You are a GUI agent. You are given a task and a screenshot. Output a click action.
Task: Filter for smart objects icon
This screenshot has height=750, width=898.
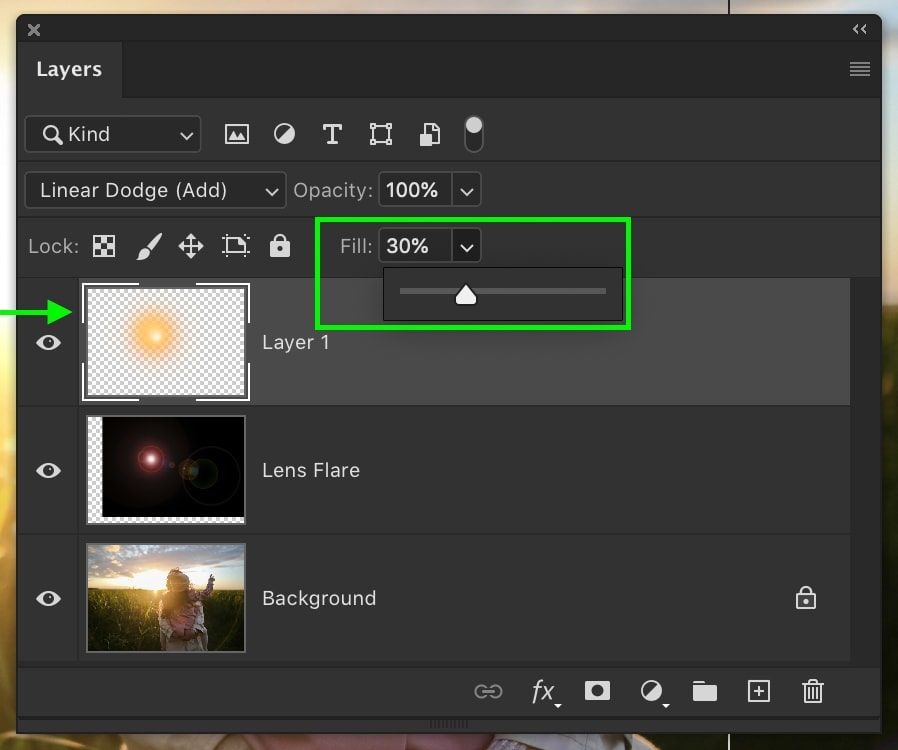430,135
